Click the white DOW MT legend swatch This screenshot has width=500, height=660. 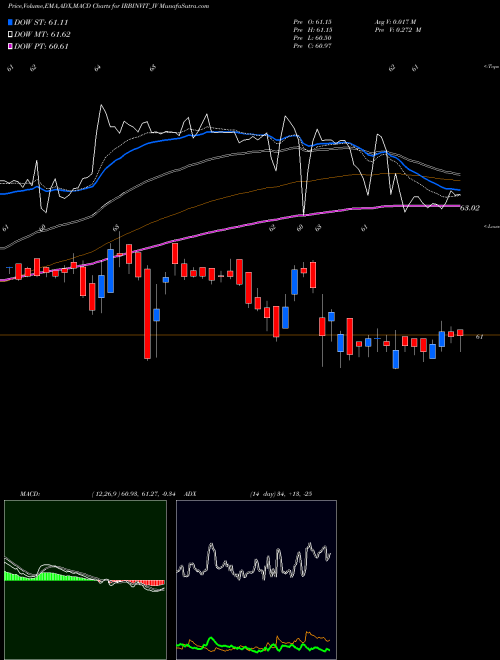pyautogui.click(x=11, y=35)
